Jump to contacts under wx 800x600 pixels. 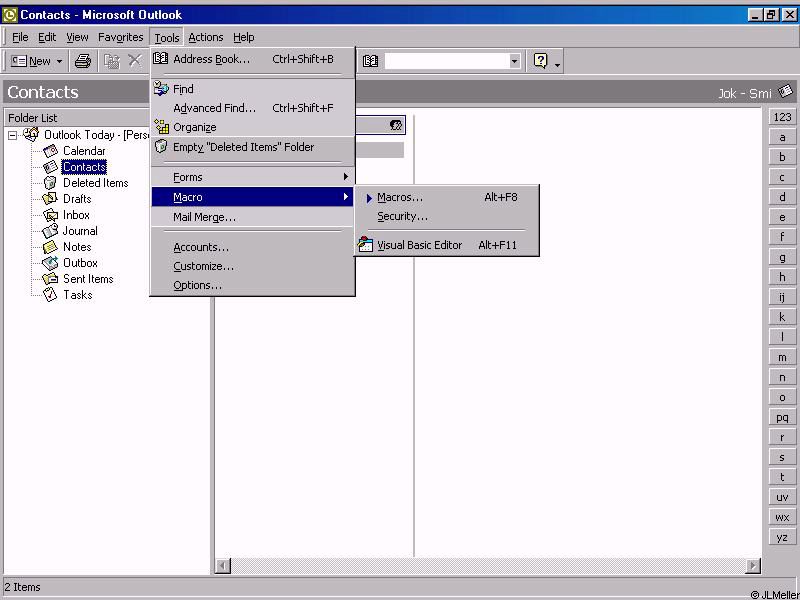(782, 517)
